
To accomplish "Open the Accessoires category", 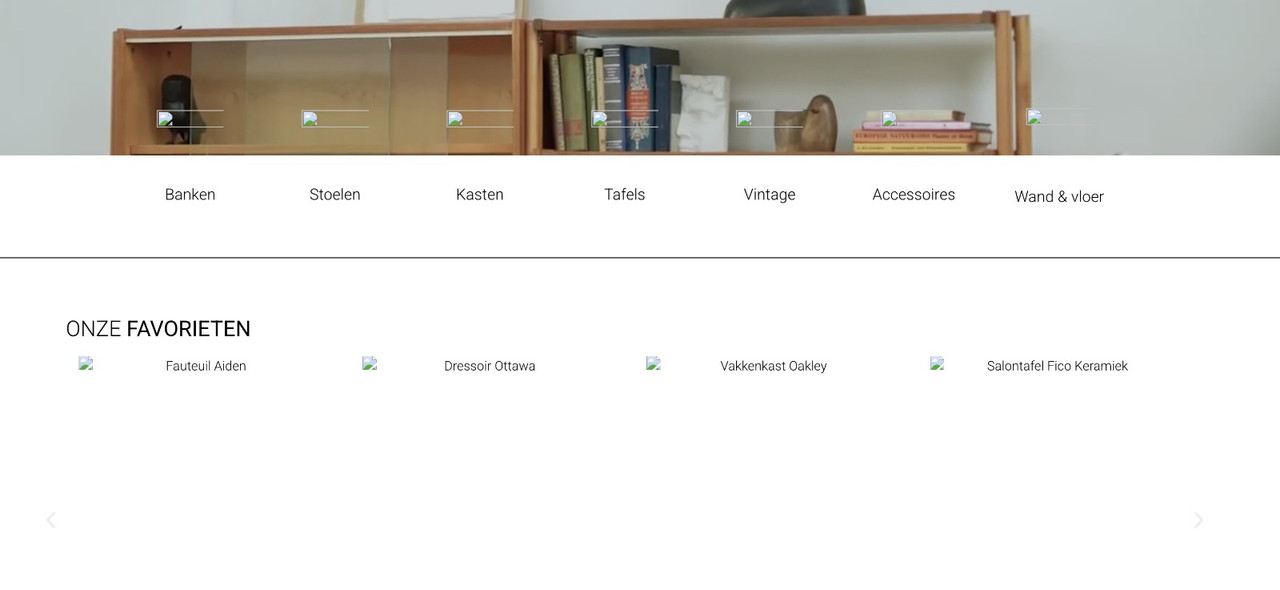I will [914, 194].
